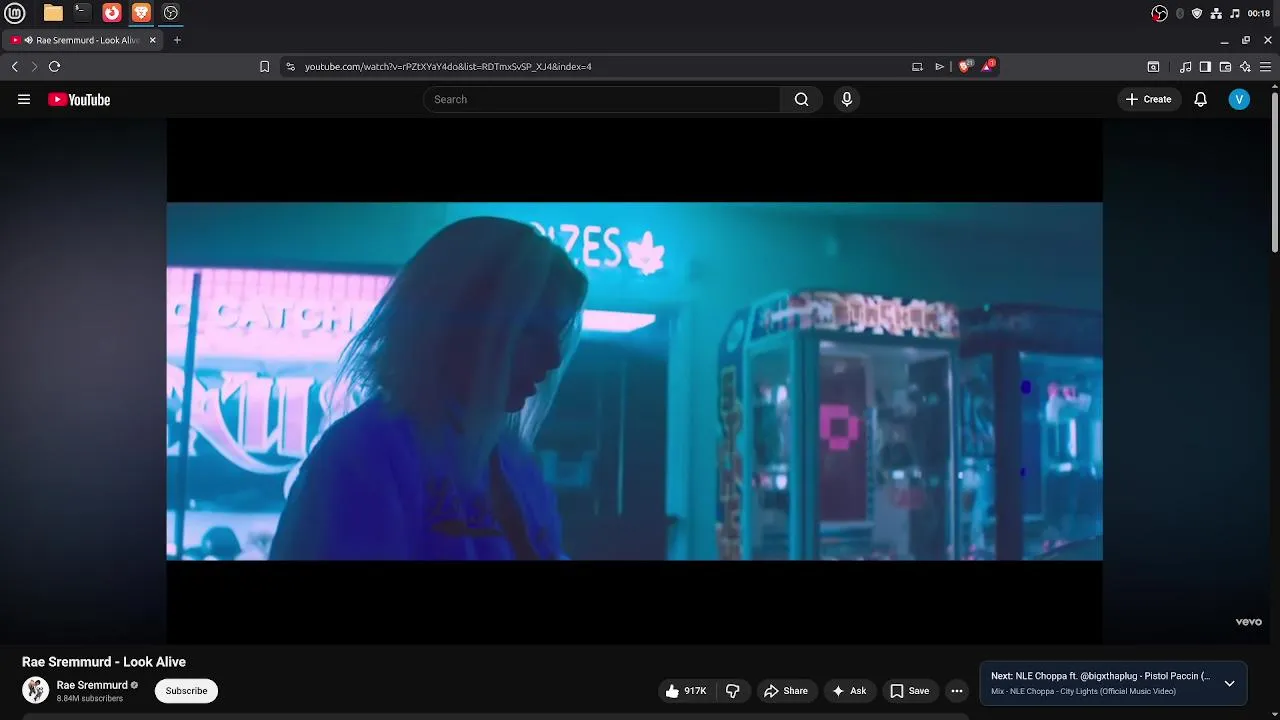Switch to the Brave browser panel icon

[x=141, y=13]
